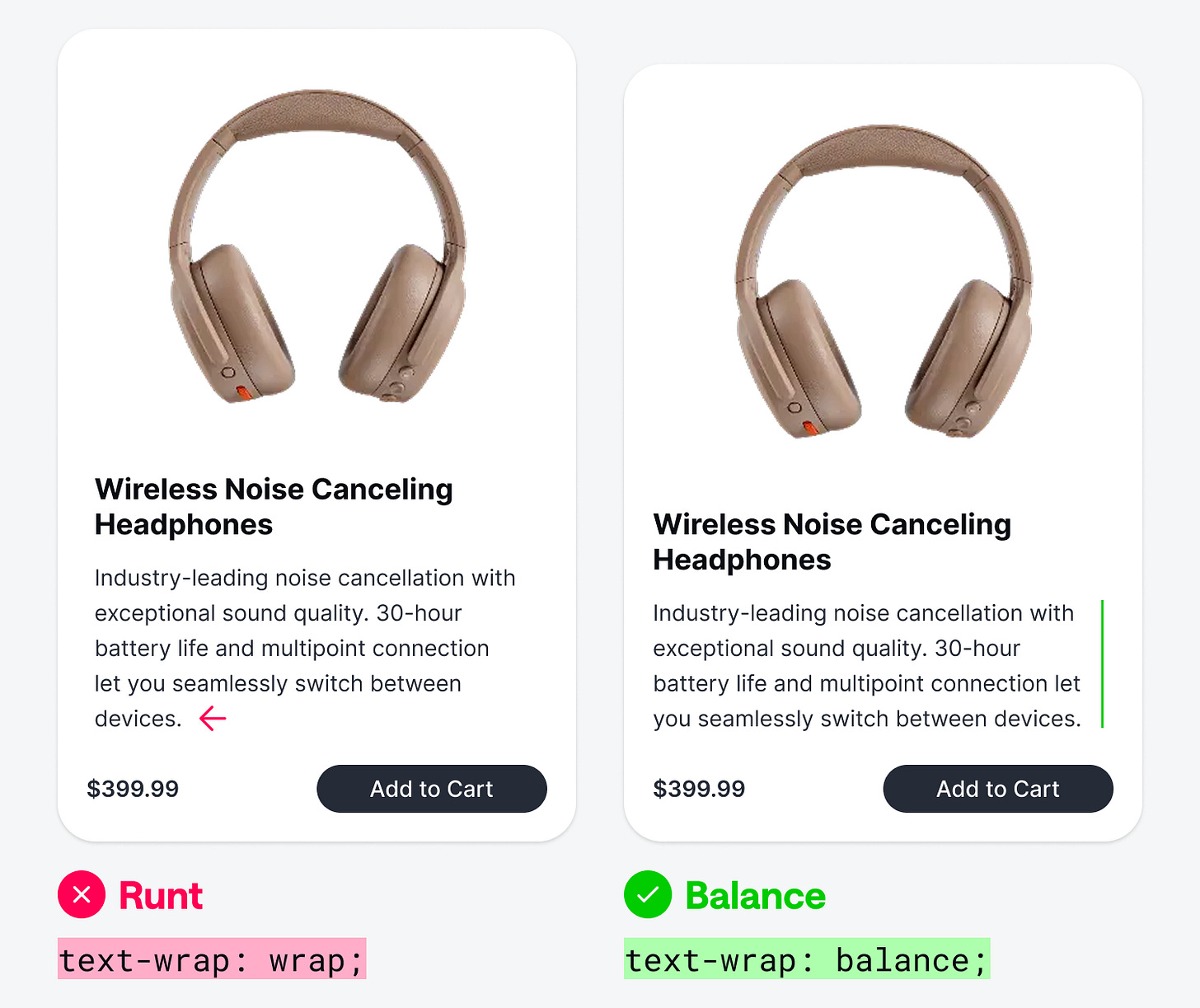Screen dimensions: 1200x1008
Task: Click the right card headphones image
Action: click(884, 282)
